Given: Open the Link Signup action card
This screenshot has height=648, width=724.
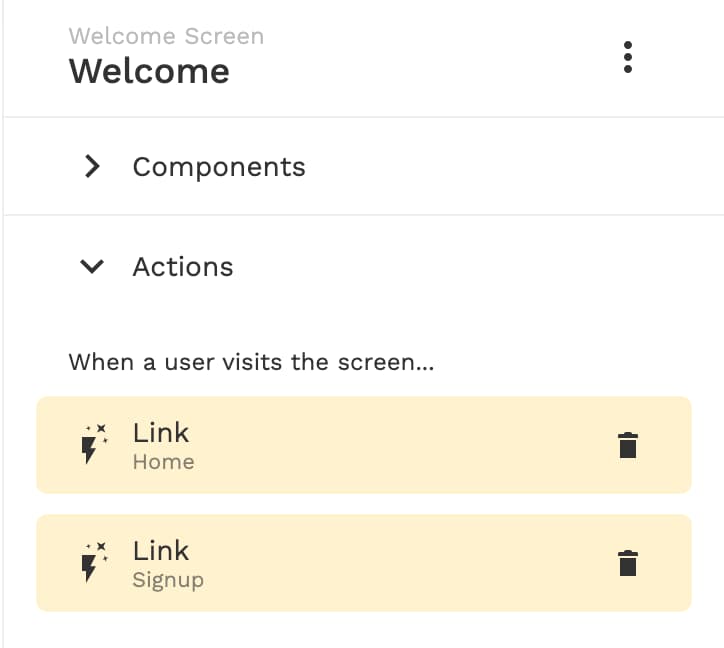Looking at the screenshot, I should [x=364, y=563].
